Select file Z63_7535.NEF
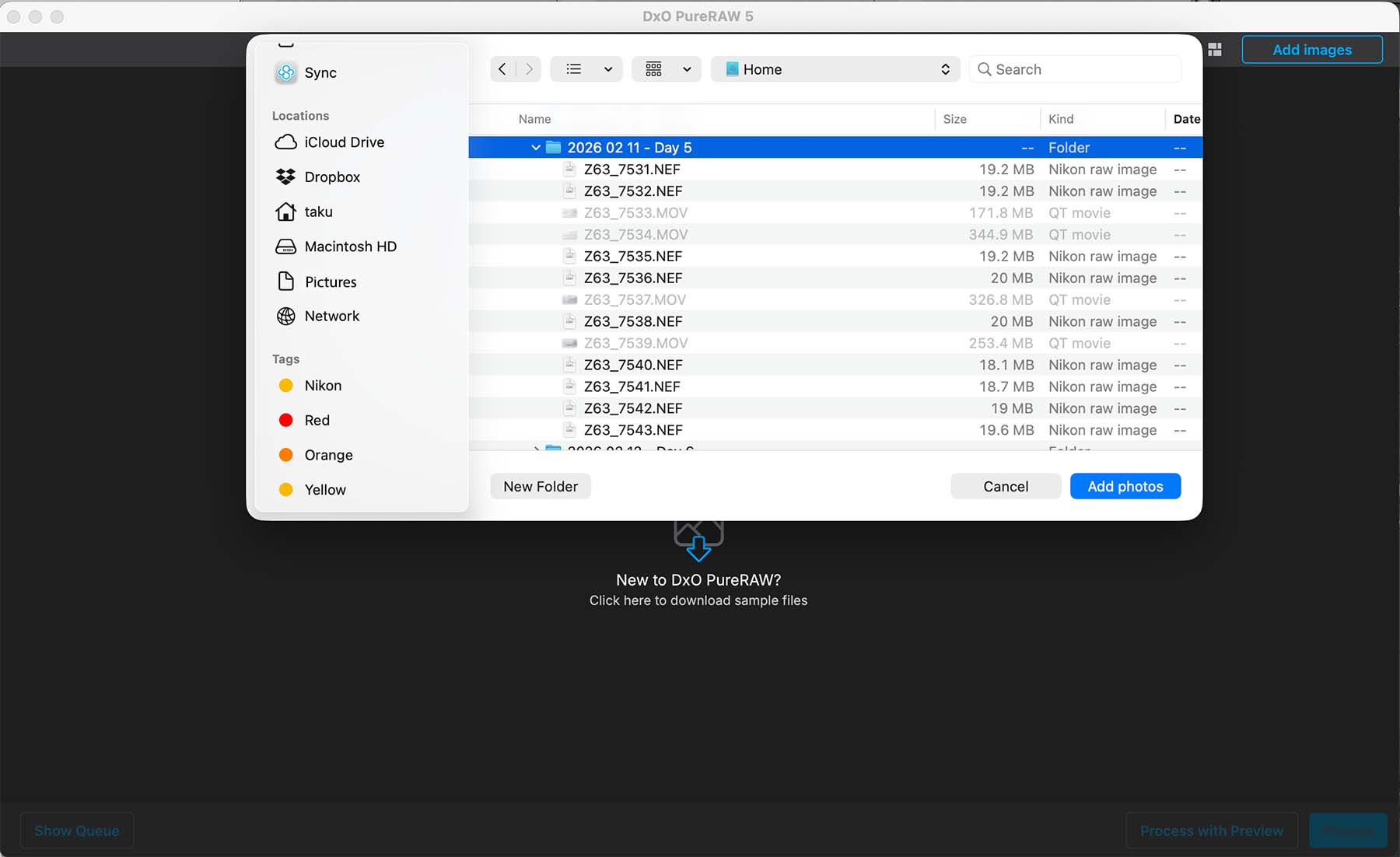This screenshot has width=1400, height=857. click(x=632, y=257)
